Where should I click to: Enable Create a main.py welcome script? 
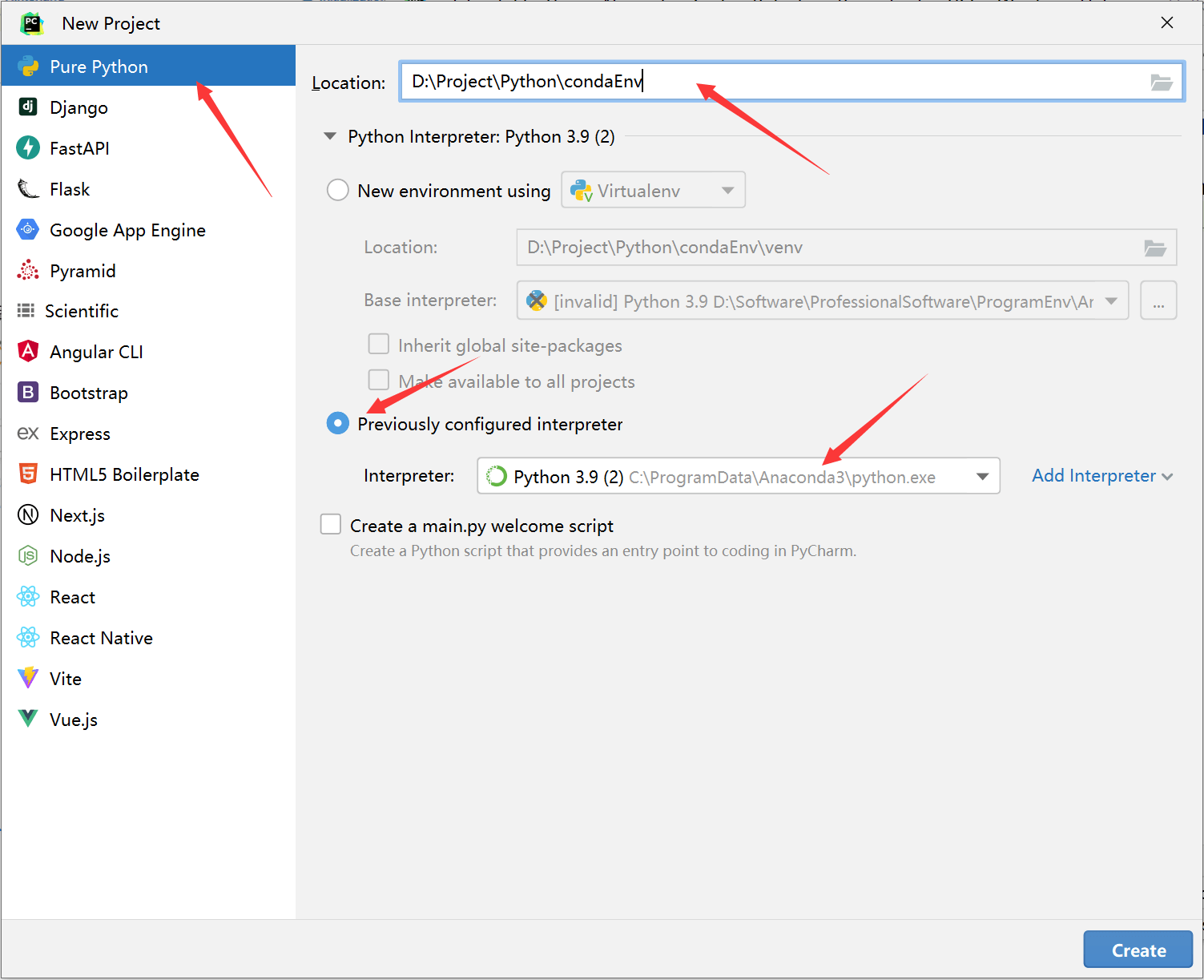[x=331, y=524]
